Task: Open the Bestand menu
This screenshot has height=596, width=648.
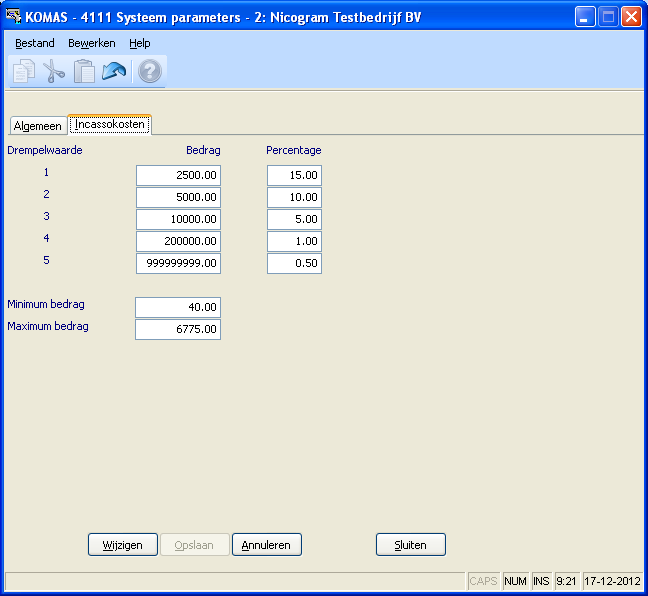Action: click(x=35, y=43)
